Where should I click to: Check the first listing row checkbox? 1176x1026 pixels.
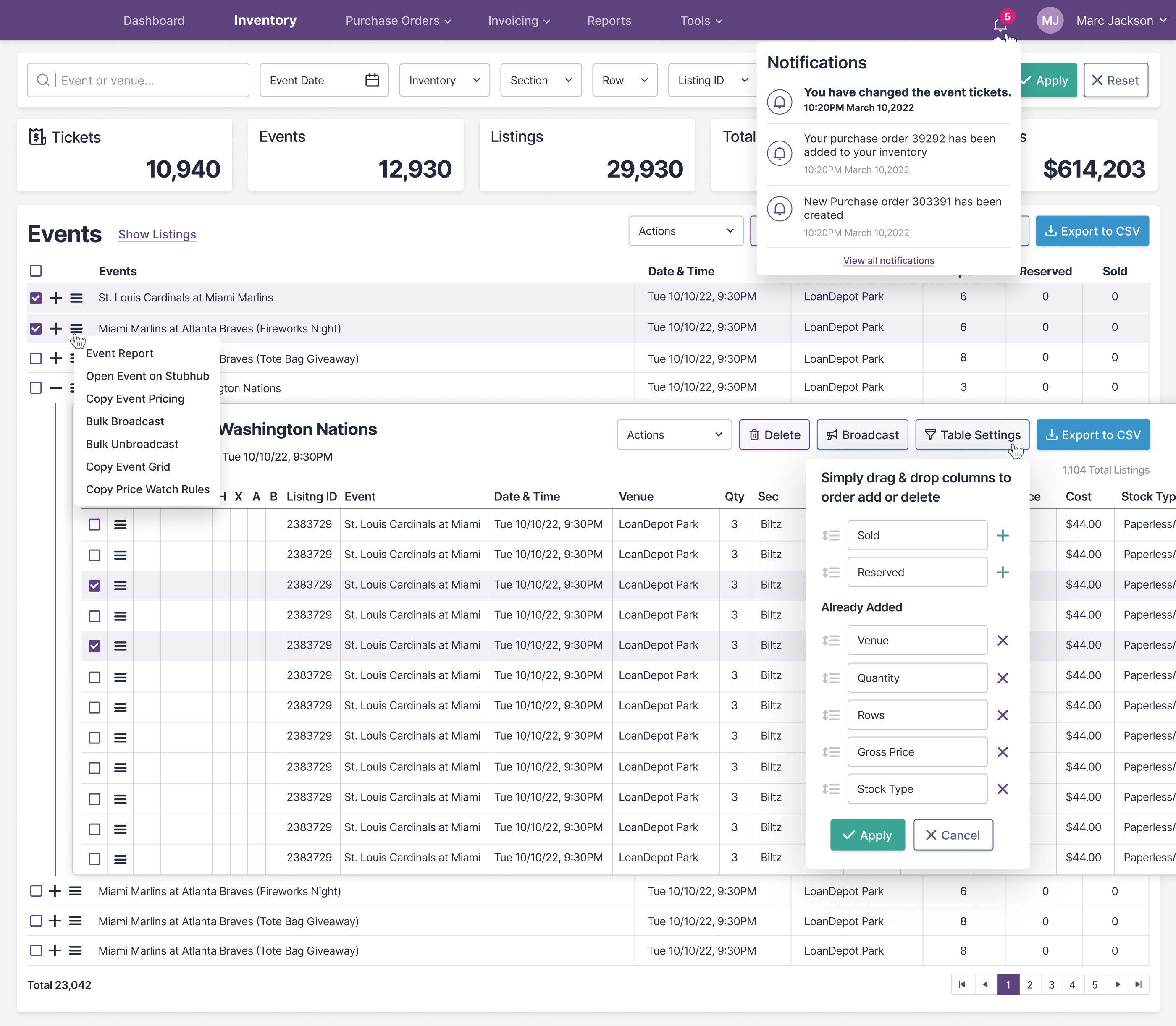coord(94,524)
